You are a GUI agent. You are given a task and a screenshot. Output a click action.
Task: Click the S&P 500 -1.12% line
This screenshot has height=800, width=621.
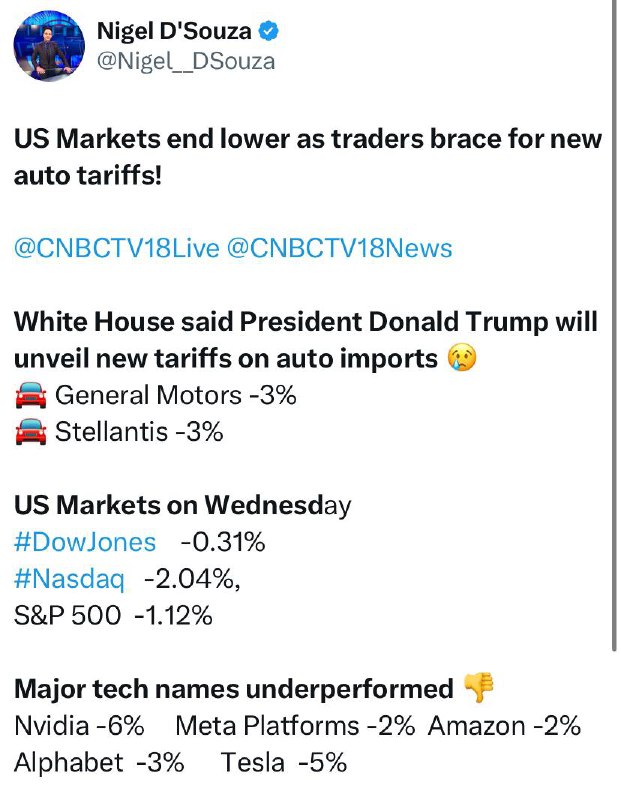tap(113, 615)
